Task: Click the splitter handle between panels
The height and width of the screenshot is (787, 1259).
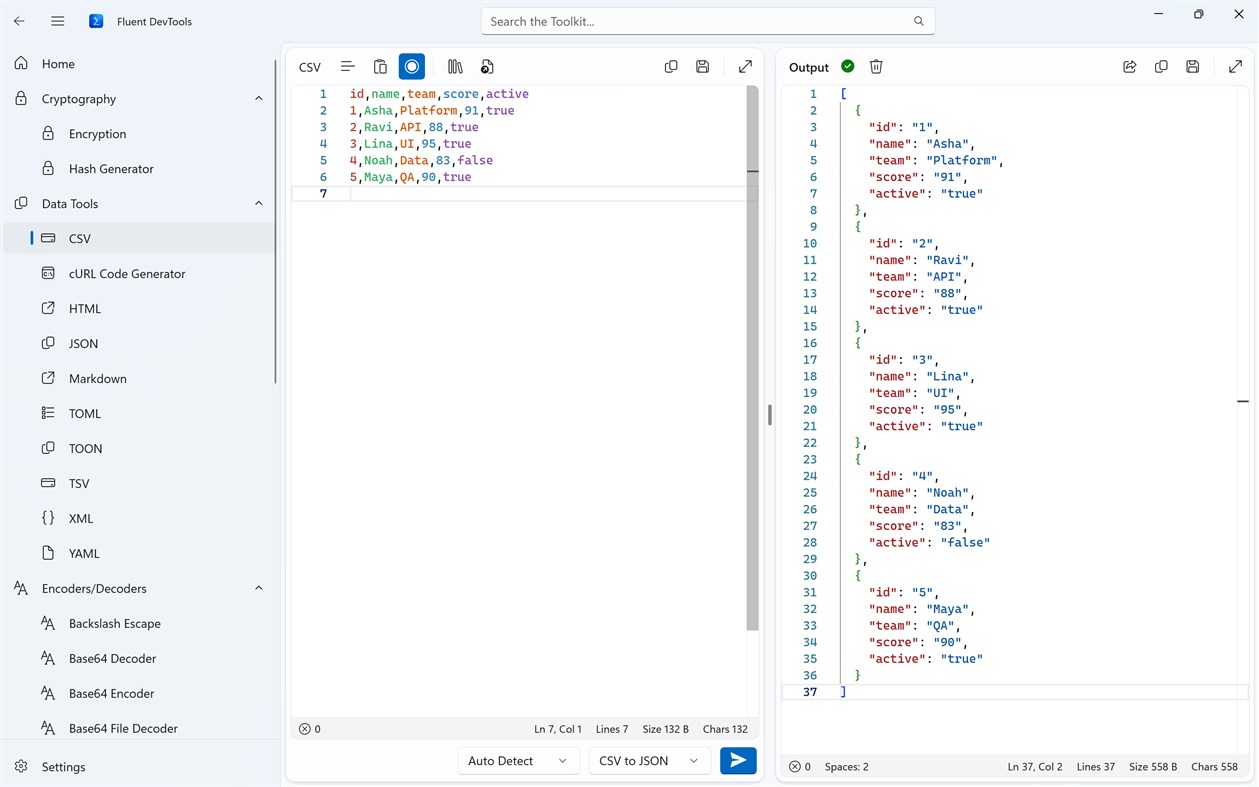Action: pos(770,414)
